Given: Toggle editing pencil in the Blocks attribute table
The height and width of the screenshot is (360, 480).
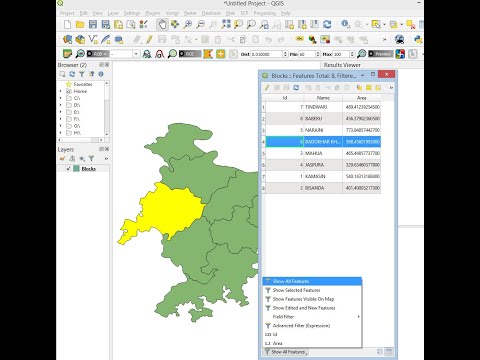Looking at the screenshot, I should point(267,88).
